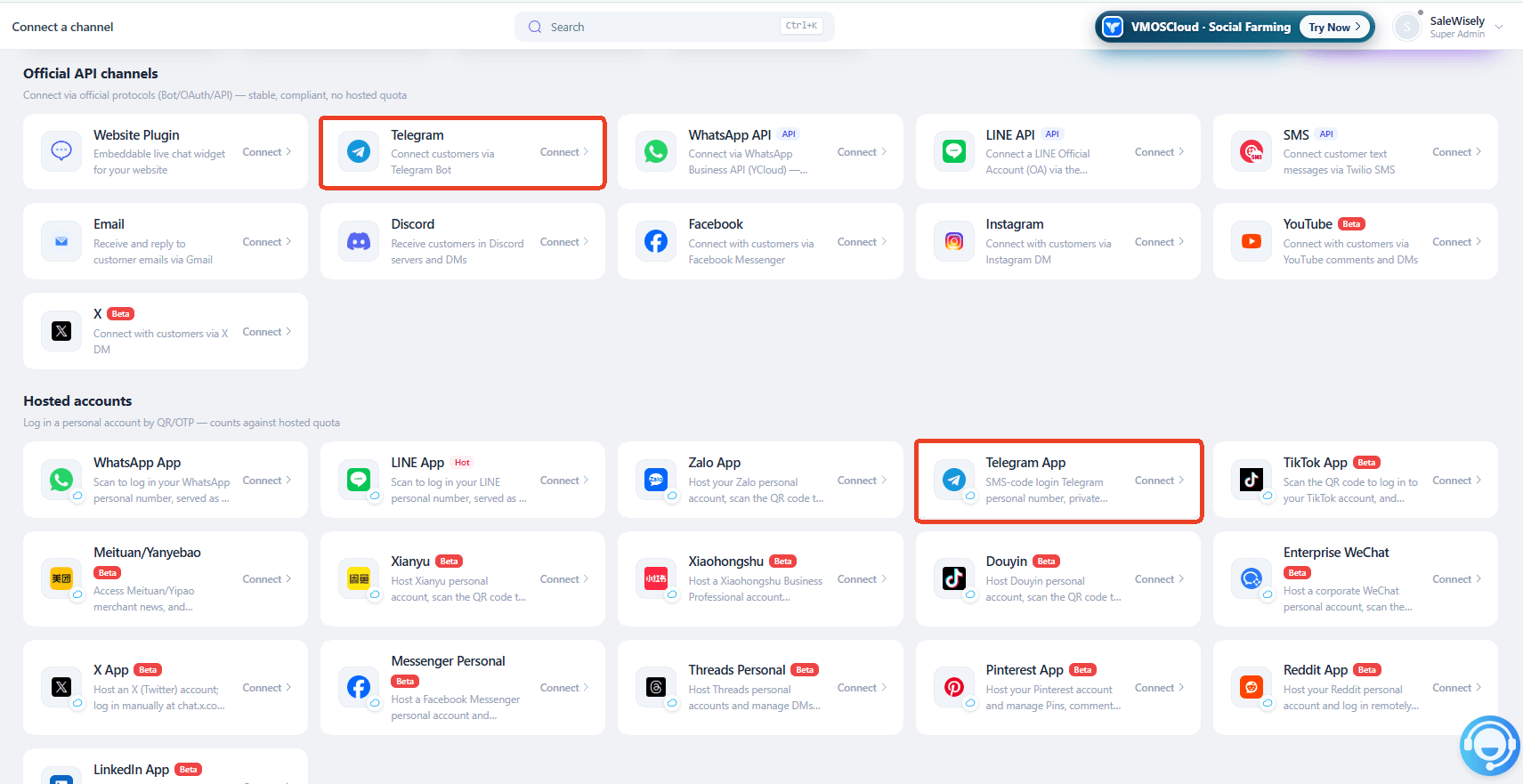Screen dimensions: 1523x784
Task: Click the search magnifier icon
Action: [535, 27]
